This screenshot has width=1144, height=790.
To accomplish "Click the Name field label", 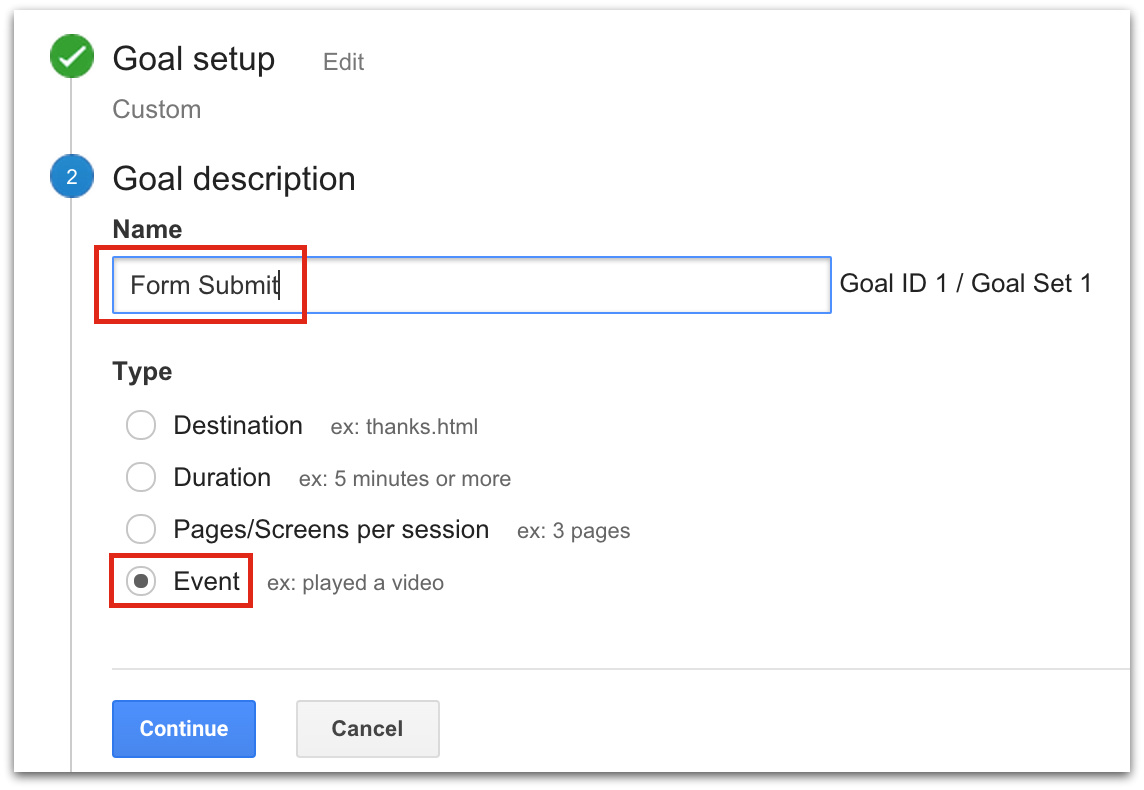I will (147, 229).
